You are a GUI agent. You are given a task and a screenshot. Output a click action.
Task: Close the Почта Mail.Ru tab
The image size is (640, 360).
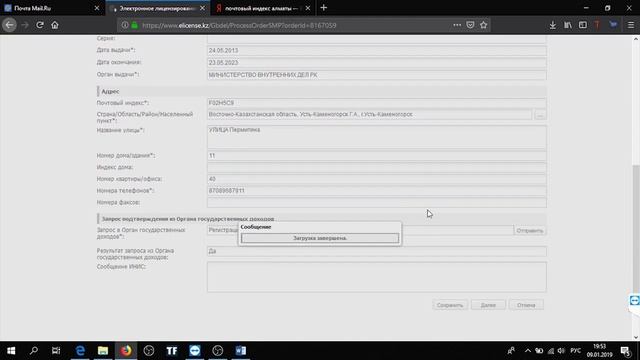pos(97,8)
